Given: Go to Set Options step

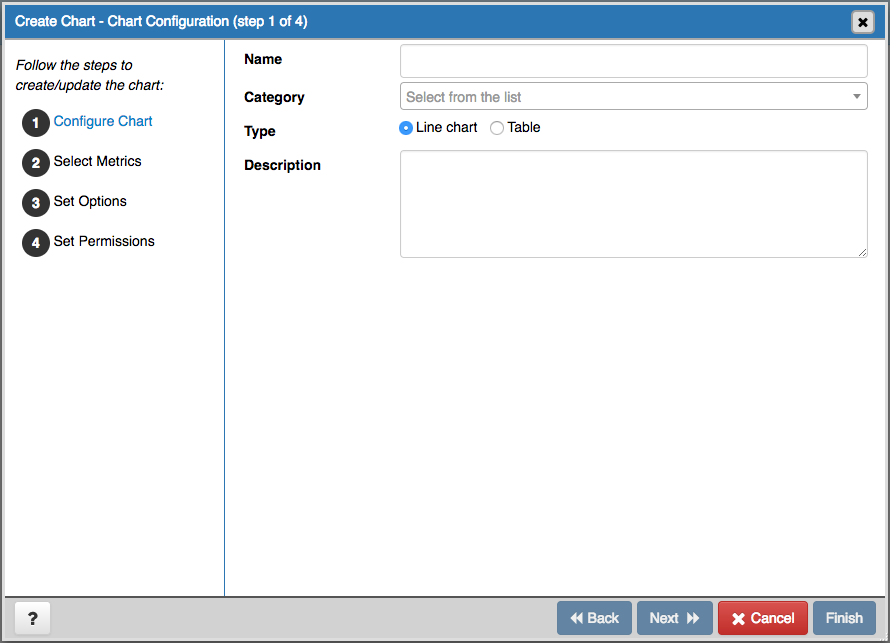Looking at the screenshot, I should 90,201.
